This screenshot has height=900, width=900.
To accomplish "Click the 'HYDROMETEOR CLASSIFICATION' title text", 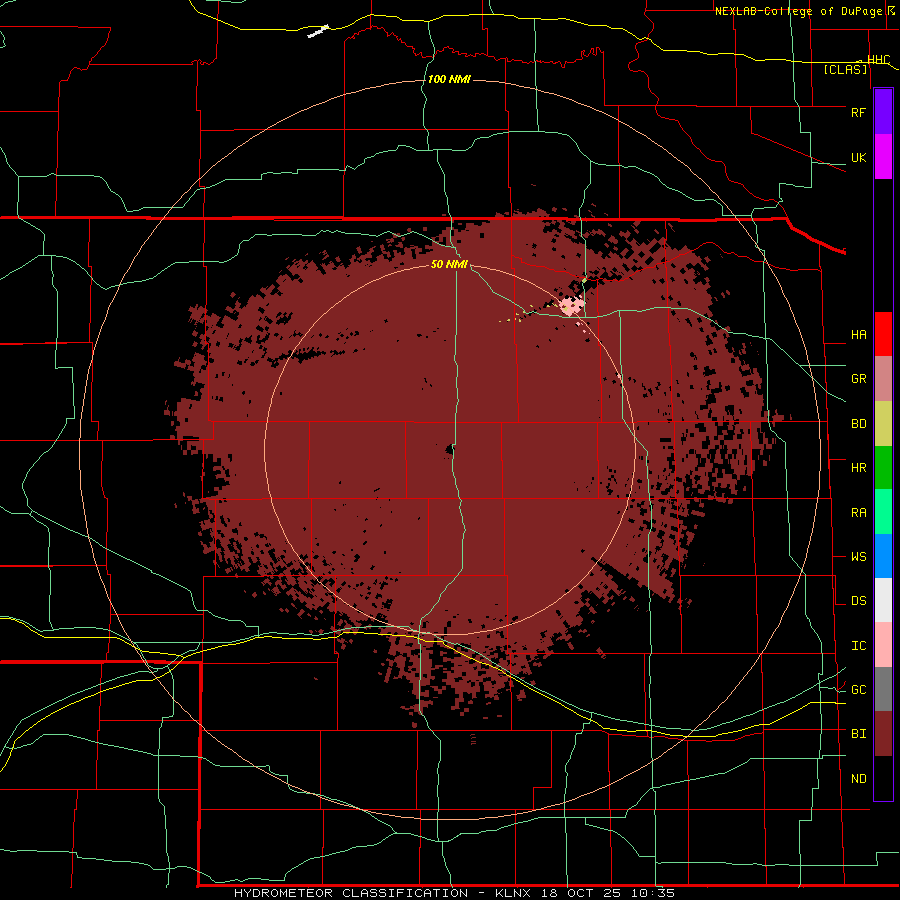I will pyautogui.click(x=351, y=893).
